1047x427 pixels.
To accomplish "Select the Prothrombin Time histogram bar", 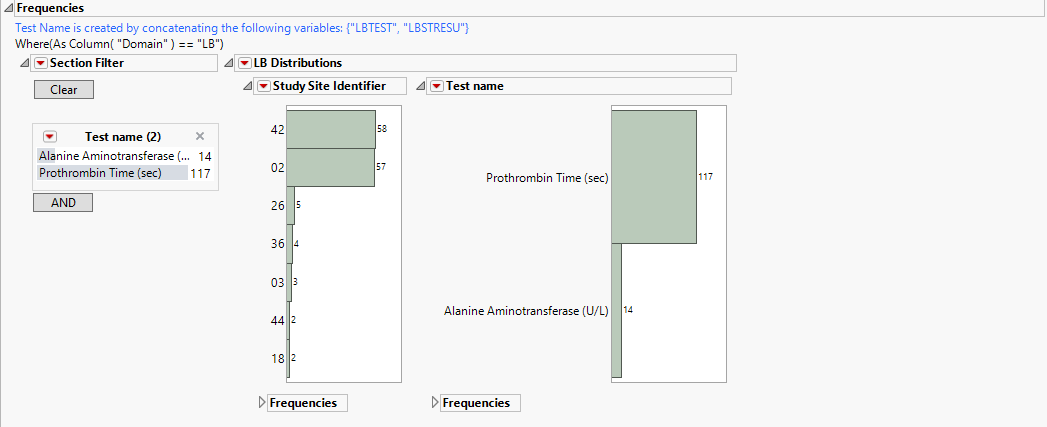I will click(x=653, y=177).
